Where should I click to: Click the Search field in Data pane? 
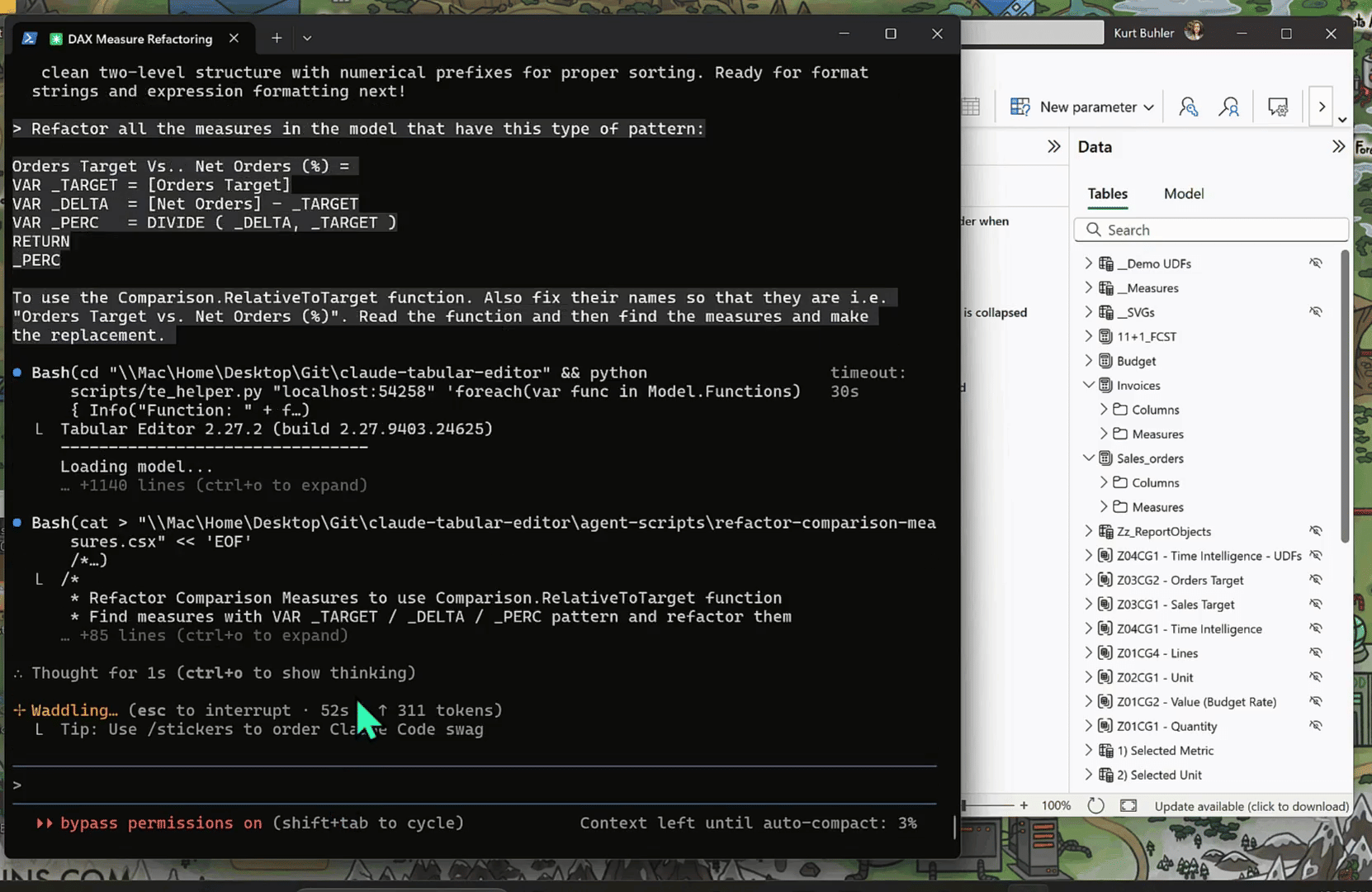click(x=1211, y=230)
